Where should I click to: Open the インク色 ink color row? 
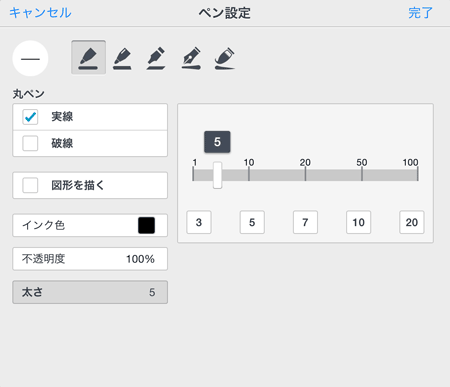90,225
